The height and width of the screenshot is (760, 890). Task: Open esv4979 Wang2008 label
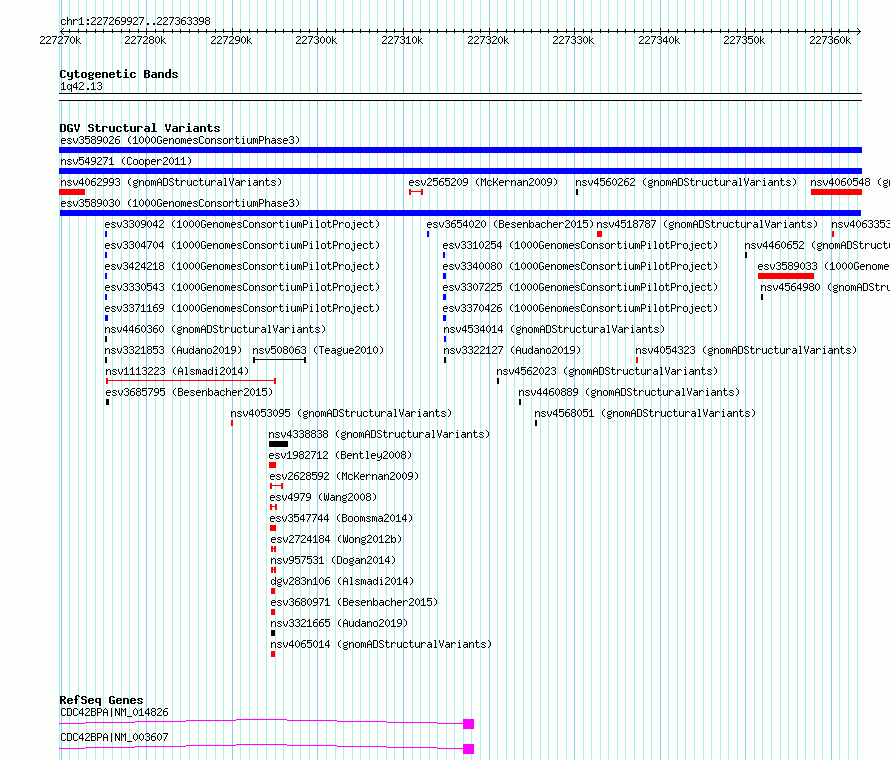pyautogui.click(x=323, y=497)
